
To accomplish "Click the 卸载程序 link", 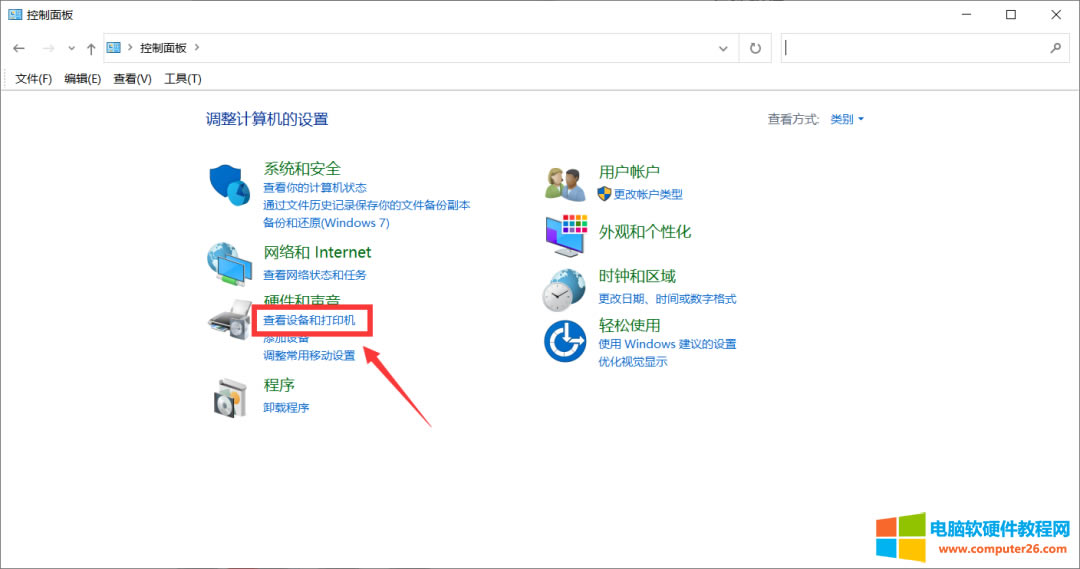I will 286,408.
